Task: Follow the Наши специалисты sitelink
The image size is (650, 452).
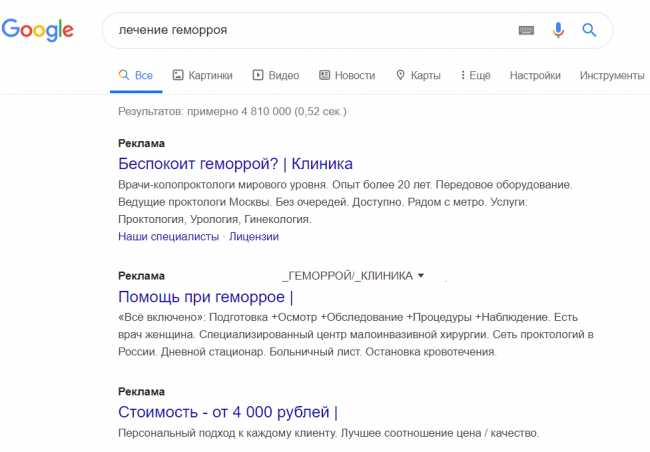Action: (168, 237)
